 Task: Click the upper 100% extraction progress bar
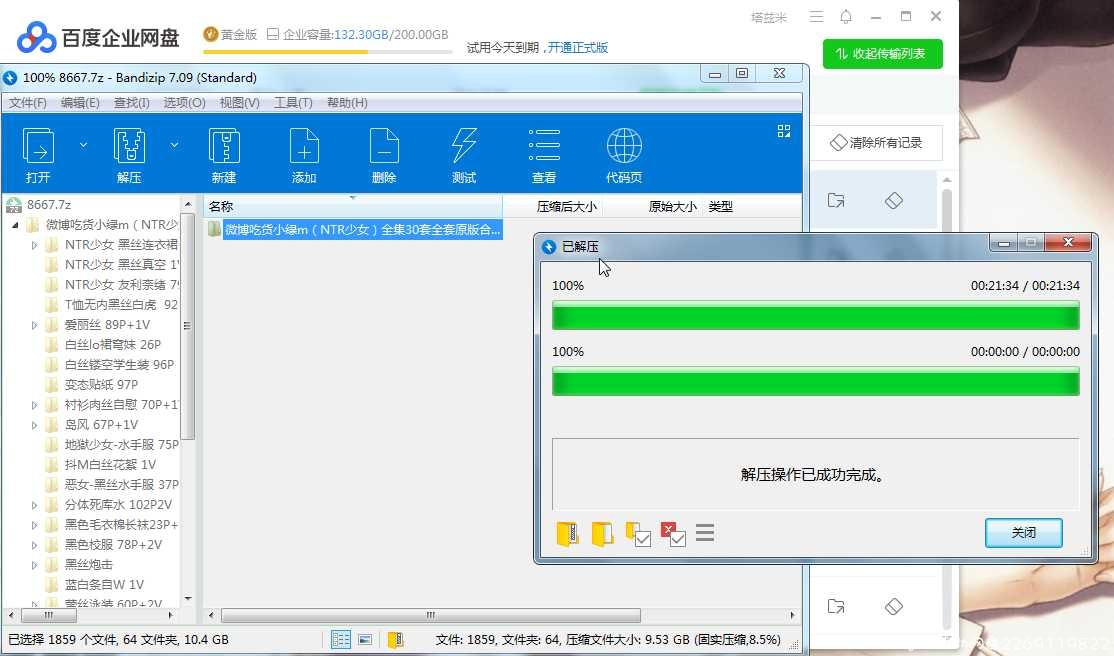pos(816,315)
